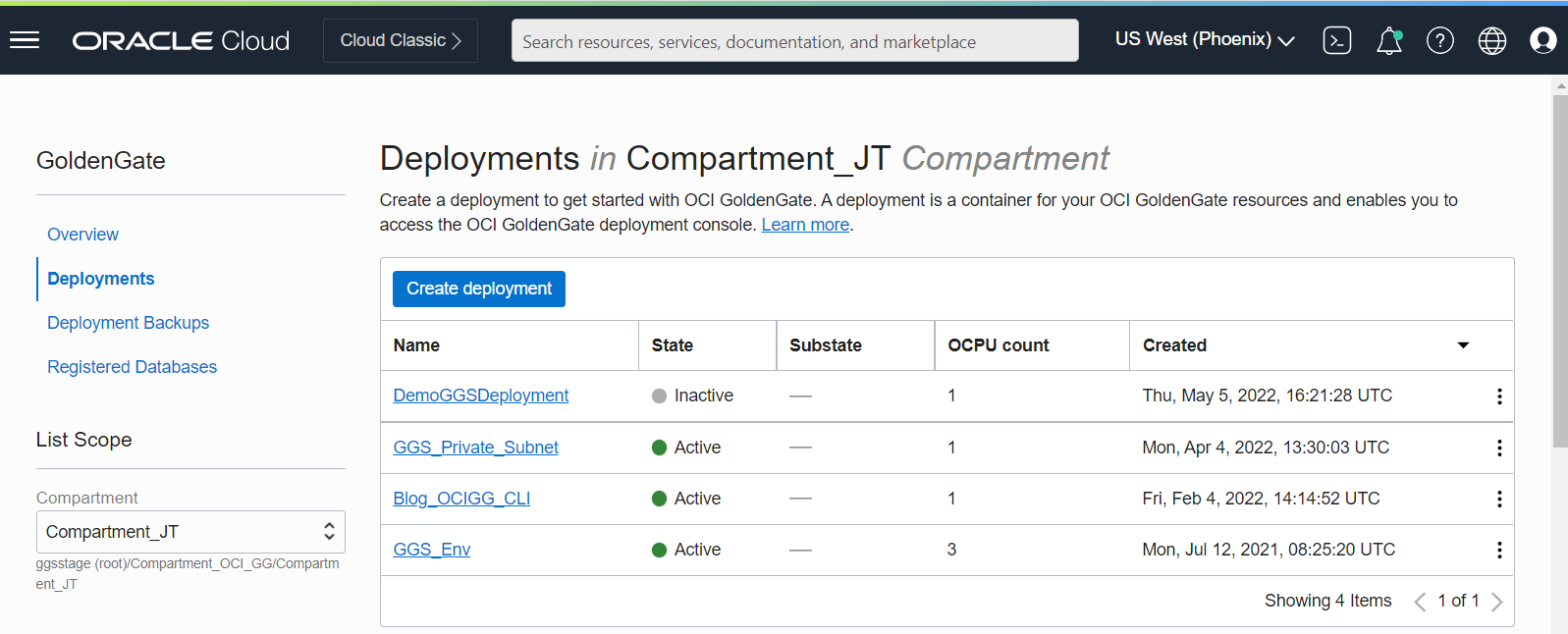Switch to Cloud Classic
Image resolution: width=1568 pixels, height=634 pixels.
click(401, 40)
